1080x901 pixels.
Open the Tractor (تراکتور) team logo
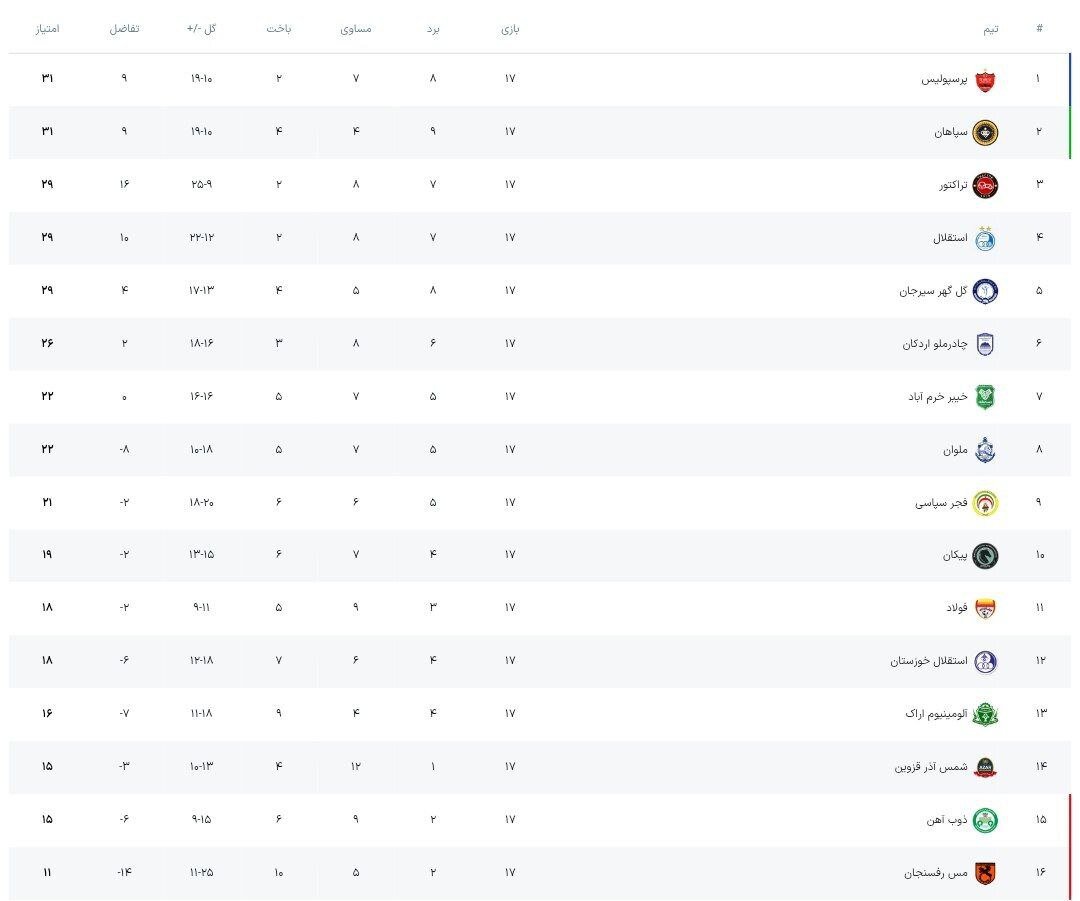click(x=985, y=185)
